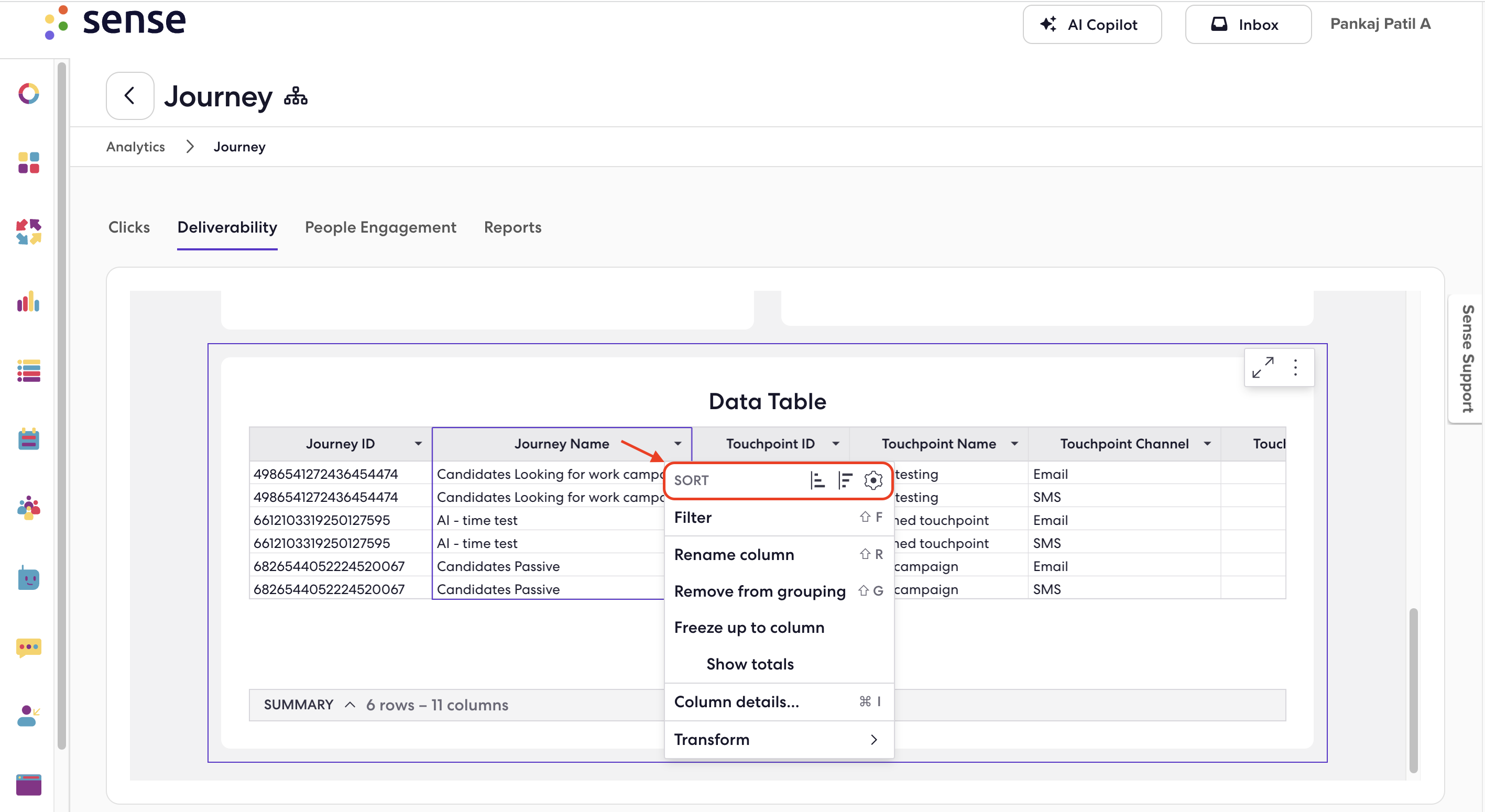Click the dashboard vertical scrollbar
Screen dimensions: 1485x812
[x=1413, y=690]
